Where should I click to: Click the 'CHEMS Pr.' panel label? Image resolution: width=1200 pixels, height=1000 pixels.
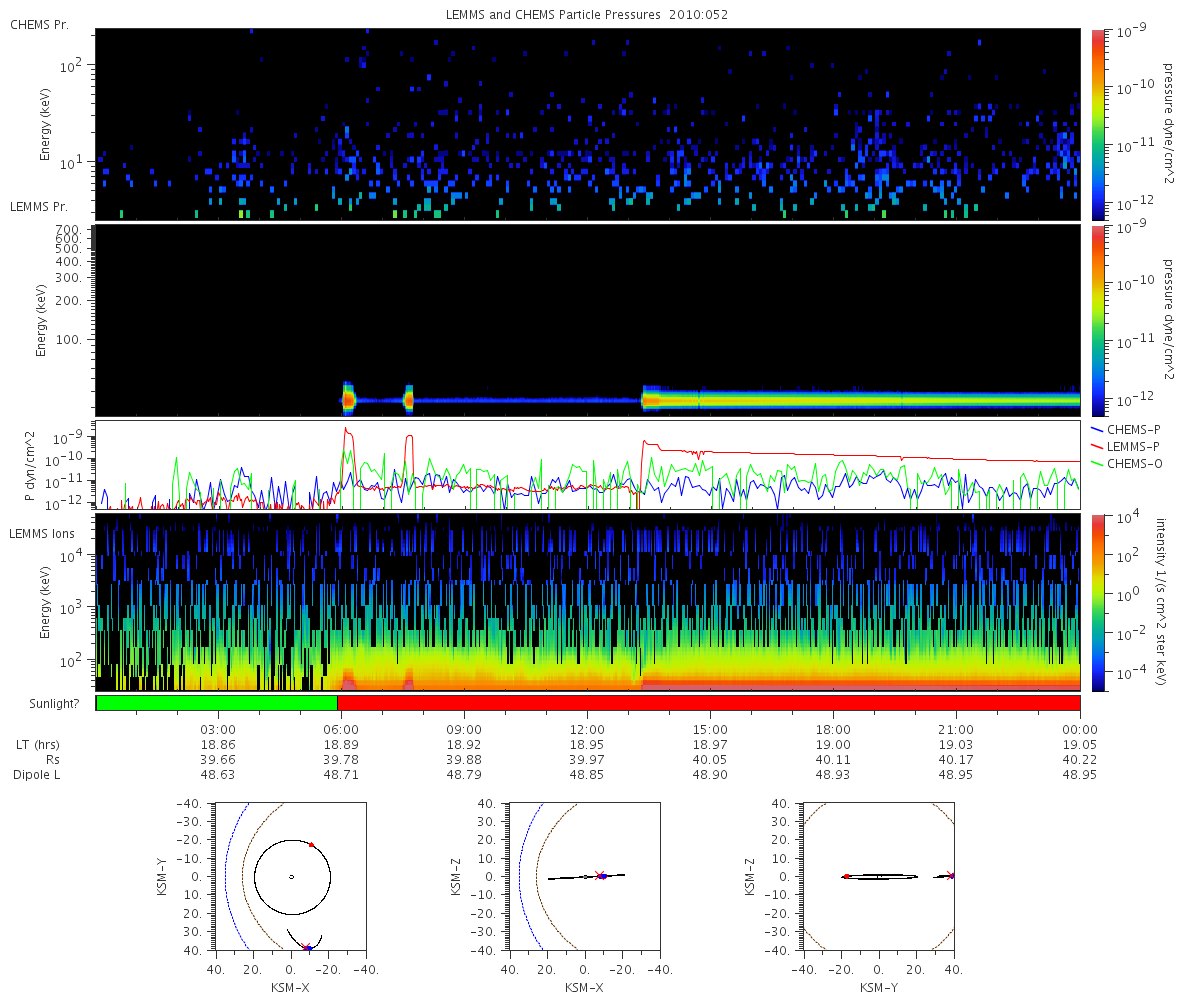pyautogui.click(x=39, y=23)
